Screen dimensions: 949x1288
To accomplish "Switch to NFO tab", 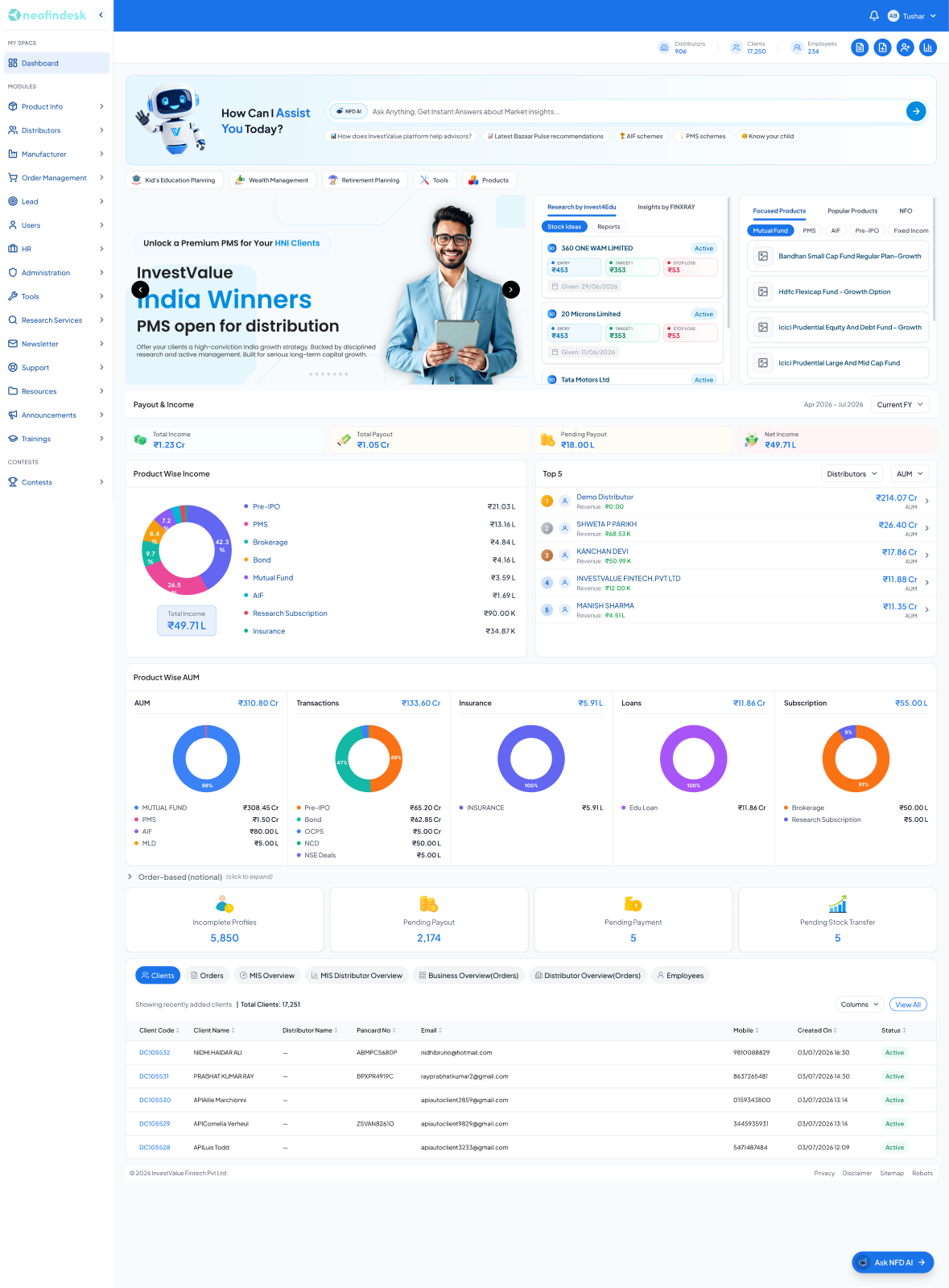I will 906,211.
